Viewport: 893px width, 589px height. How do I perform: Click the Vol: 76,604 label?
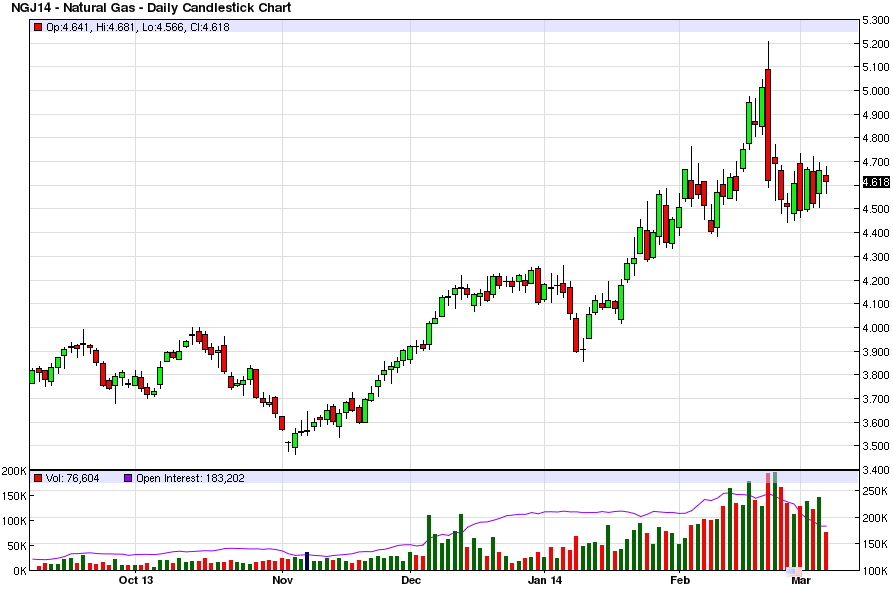click(72, 478)
